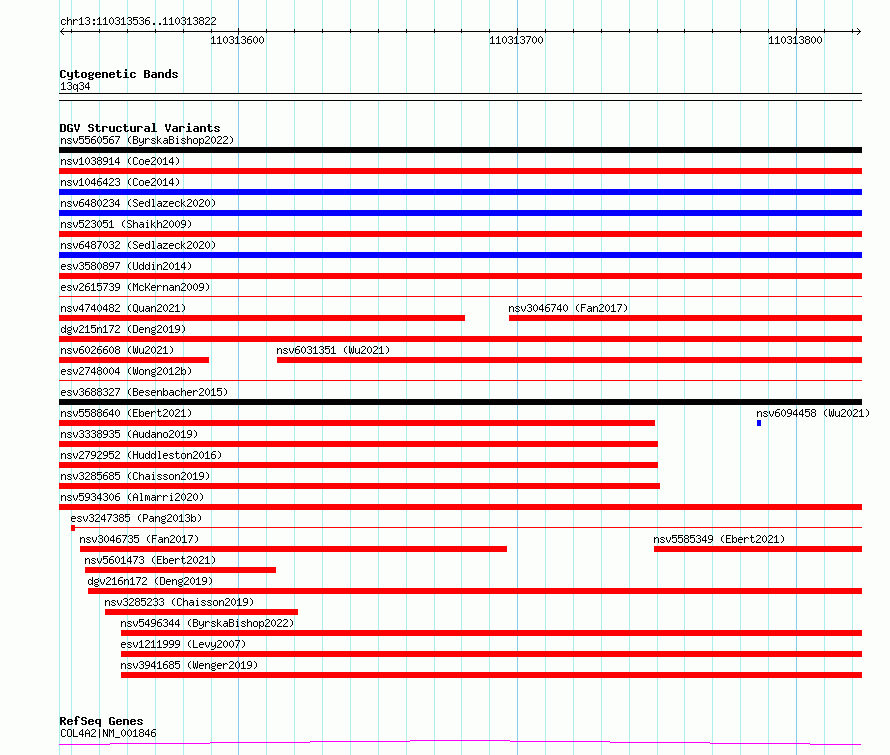Open the nsv3046735 (Fan2017) label
The height and width of the screenshot is (755, 890).
pyautogui.click(x=139, y=539)
